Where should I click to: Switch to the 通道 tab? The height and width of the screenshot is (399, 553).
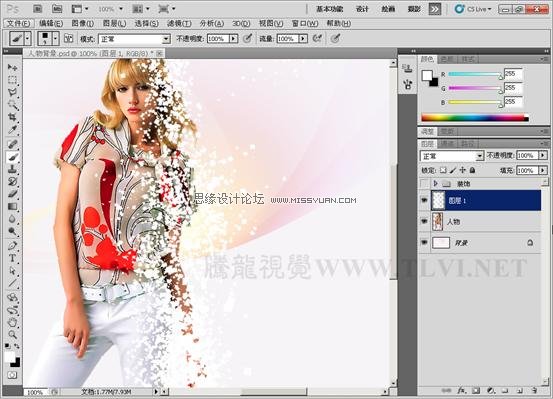click(447, 144)
